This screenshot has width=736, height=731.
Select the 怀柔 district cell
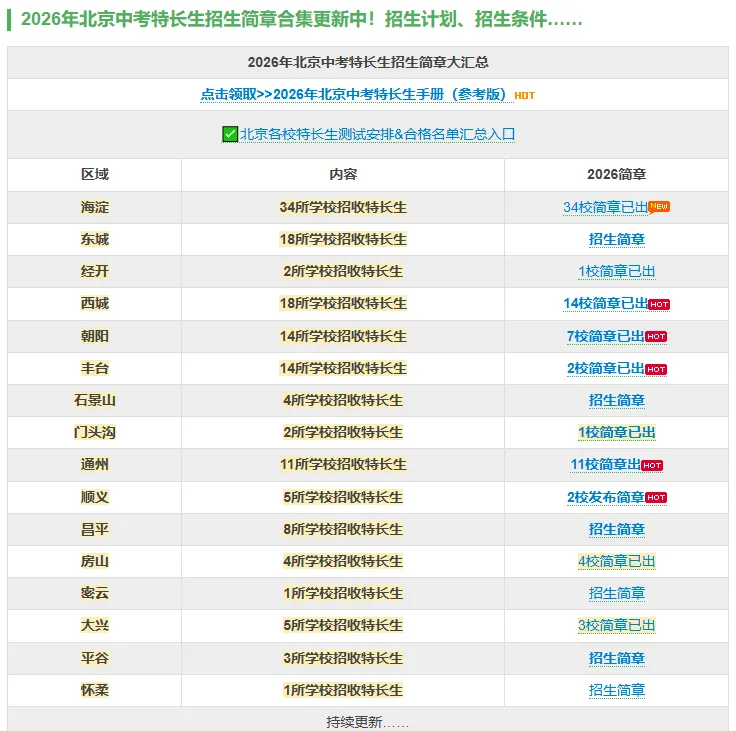coord(94,691)
